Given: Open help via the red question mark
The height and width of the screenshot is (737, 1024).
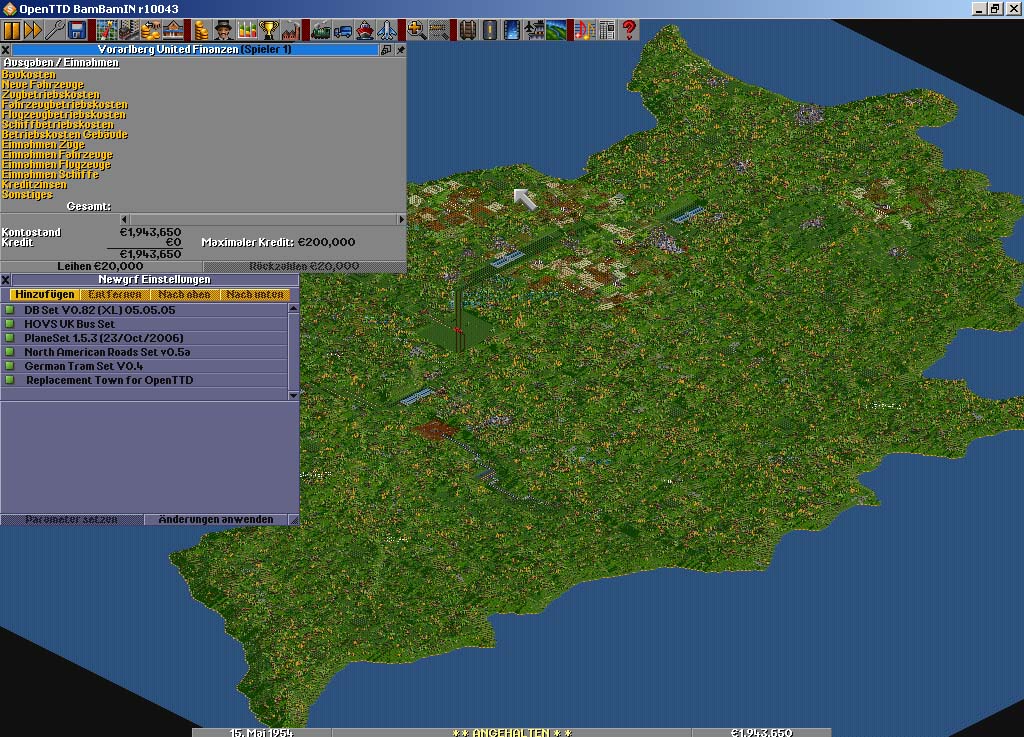Looking at the screenshot, I should point(629,30).
